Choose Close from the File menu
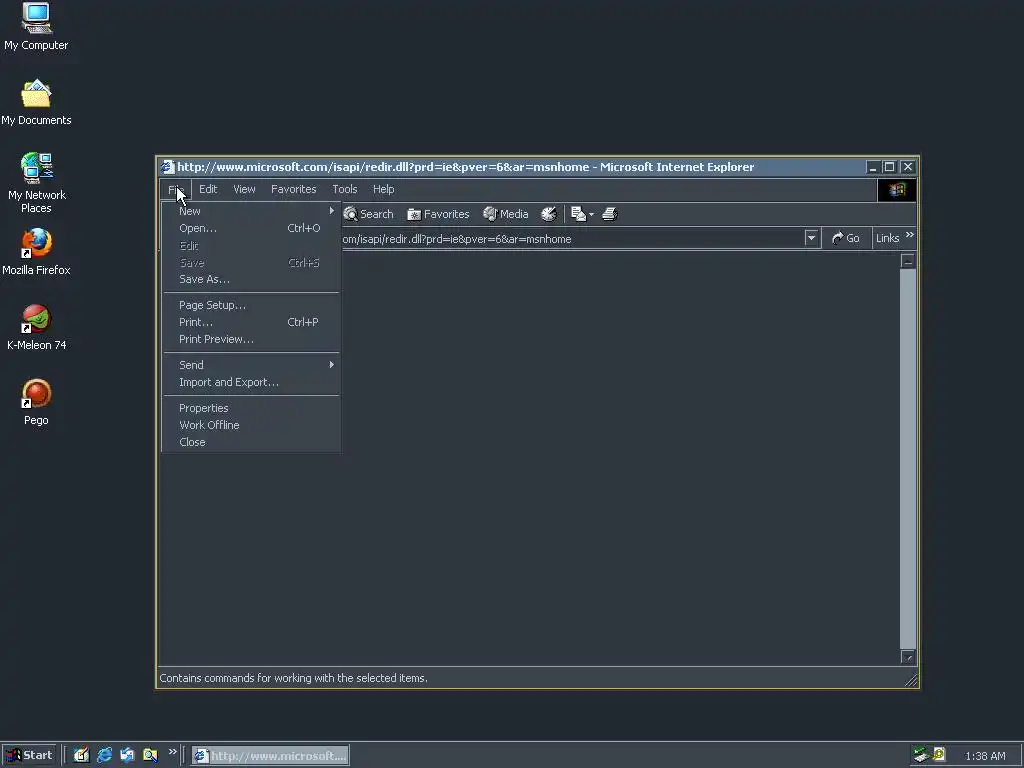This screenshot has height=768, width=1024. click(x=251, y=442)
